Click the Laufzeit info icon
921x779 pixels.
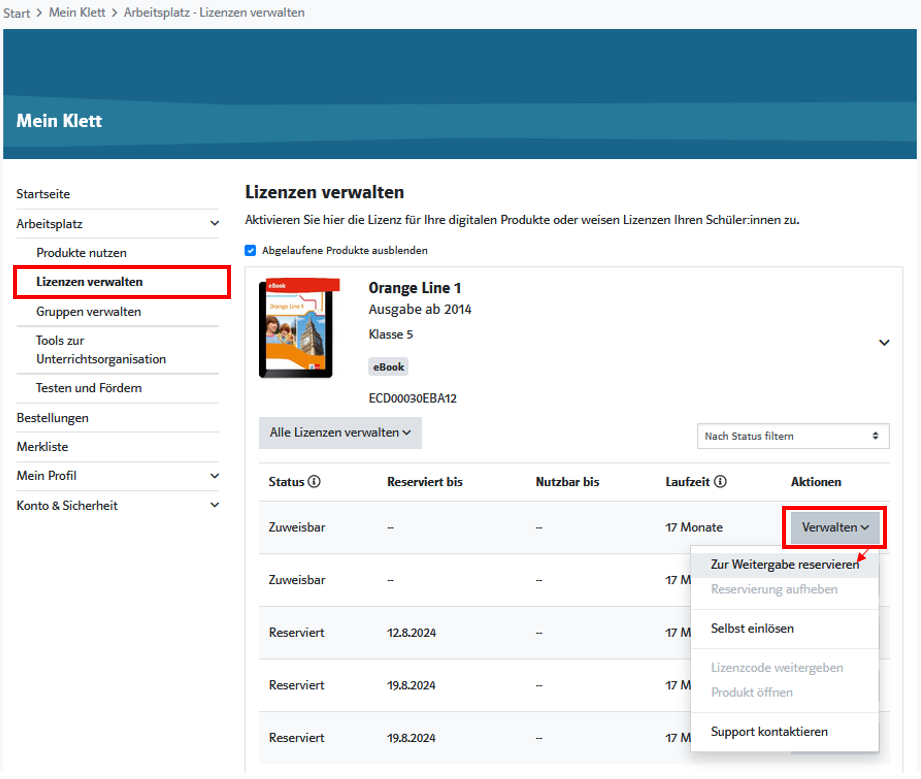point(720,482)
